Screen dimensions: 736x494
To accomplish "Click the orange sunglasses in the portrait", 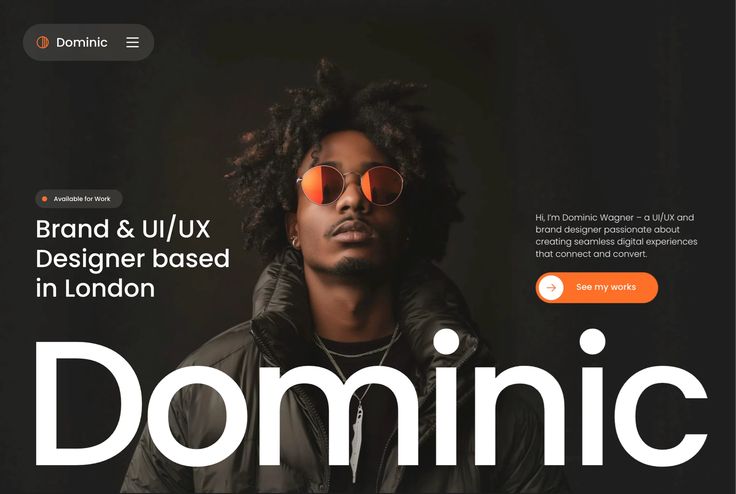I will 351,185.
